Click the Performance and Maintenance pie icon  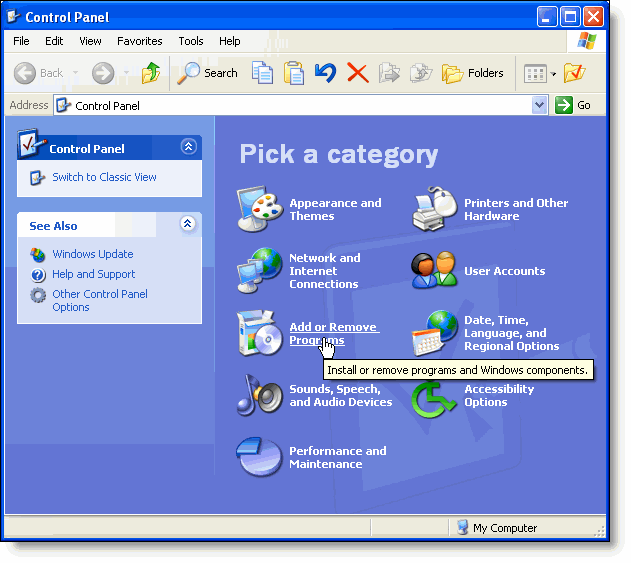[259, 457]
